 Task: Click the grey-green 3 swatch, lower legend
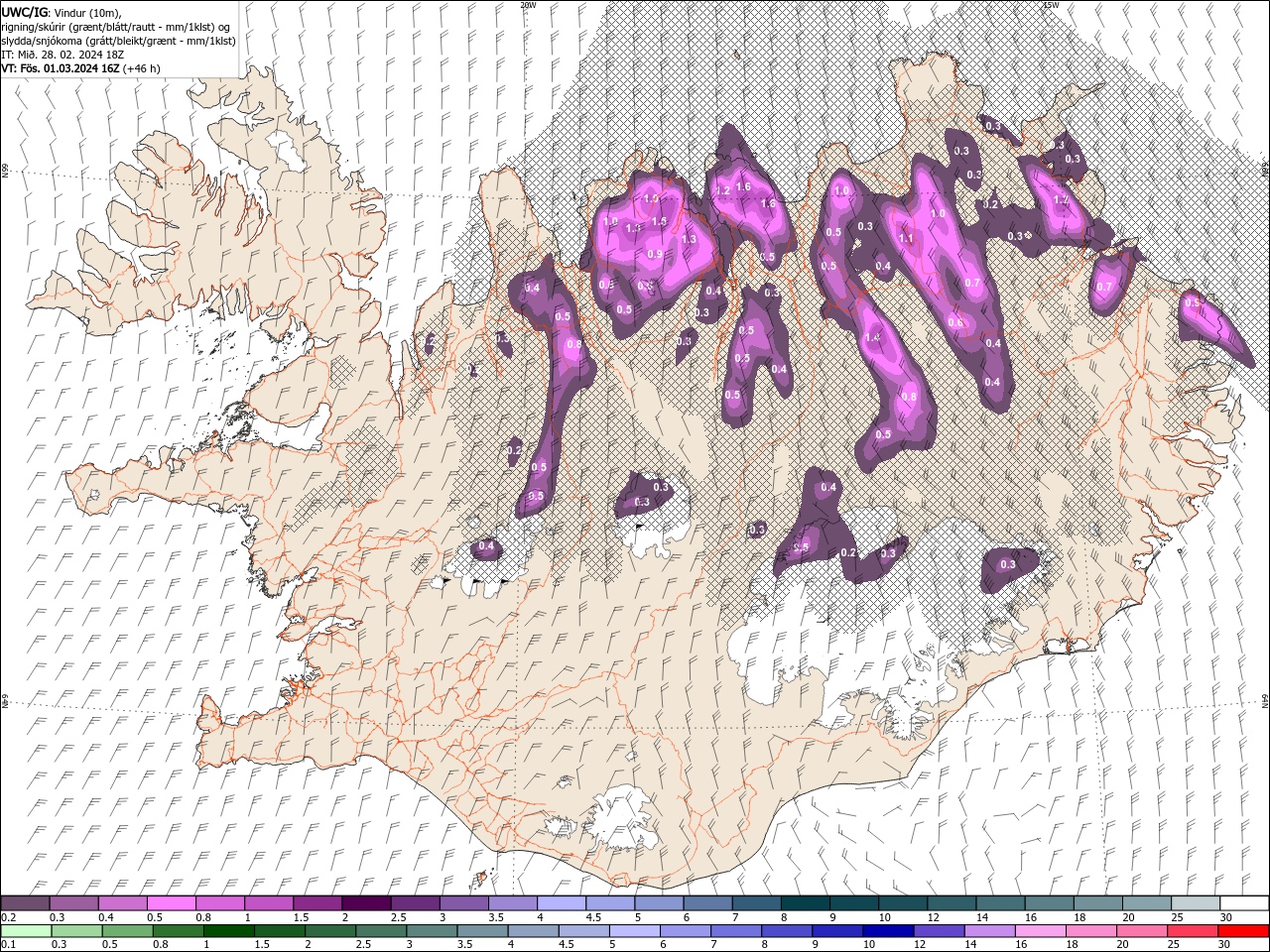pyautogui.click(x=431, y=931)
